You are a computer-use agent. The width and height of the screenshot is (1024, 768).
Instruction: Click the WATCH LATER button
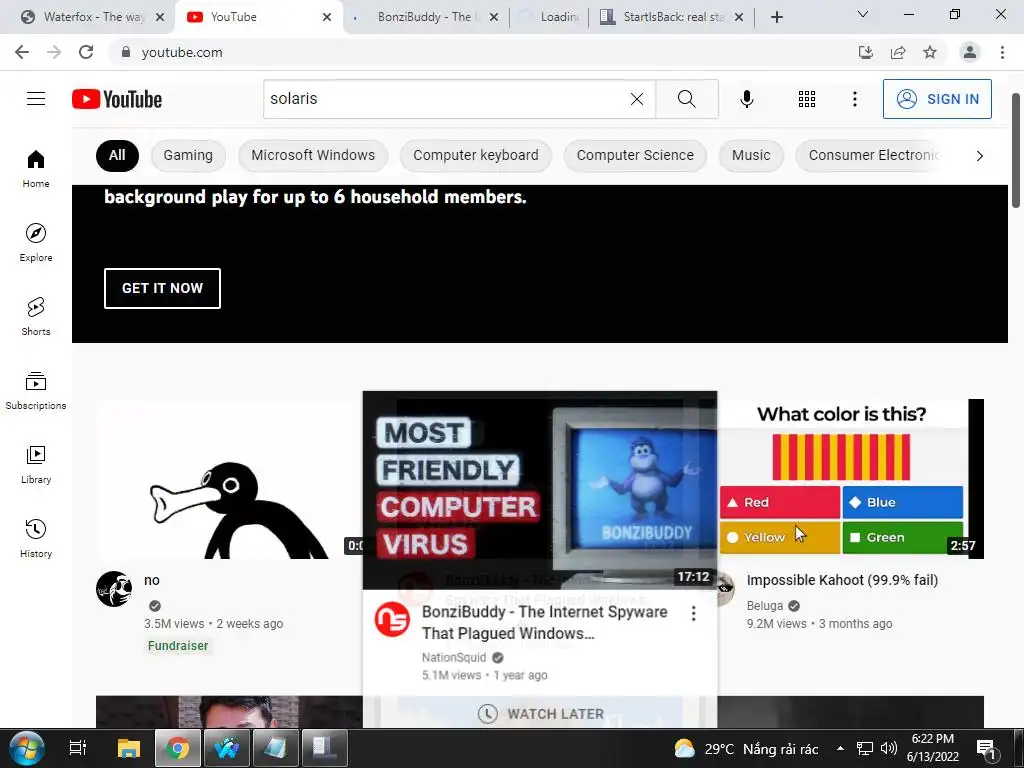click(540, 714)
